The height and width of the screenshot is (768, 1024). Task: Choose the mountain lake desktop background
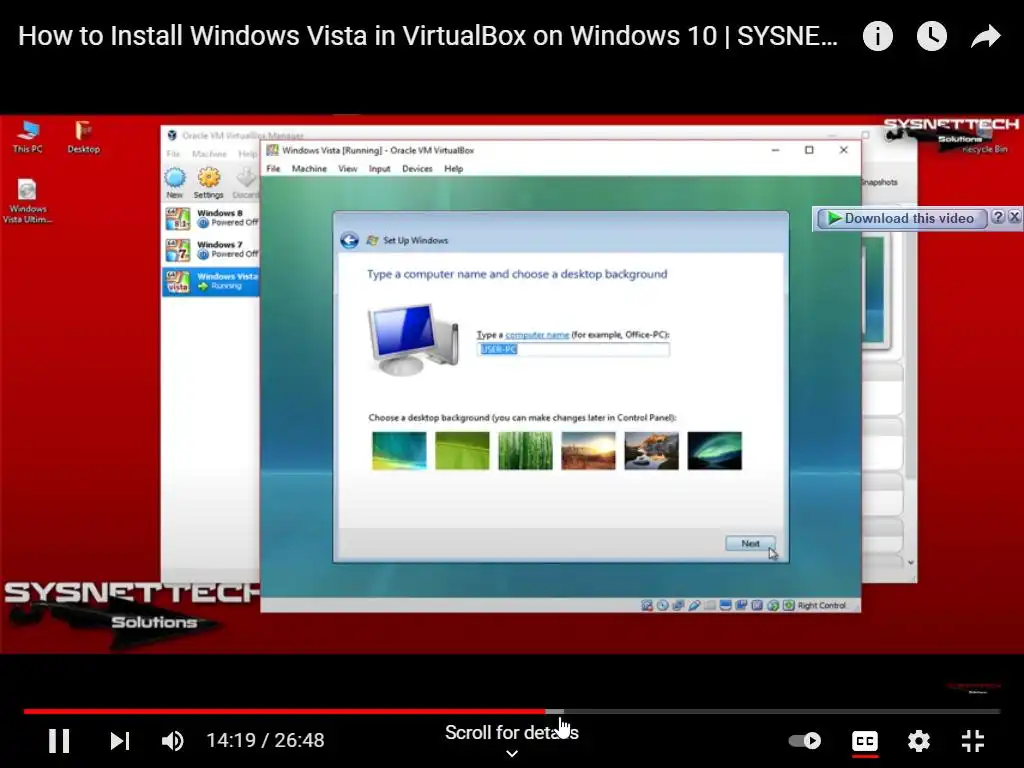(x=651, y=451)
